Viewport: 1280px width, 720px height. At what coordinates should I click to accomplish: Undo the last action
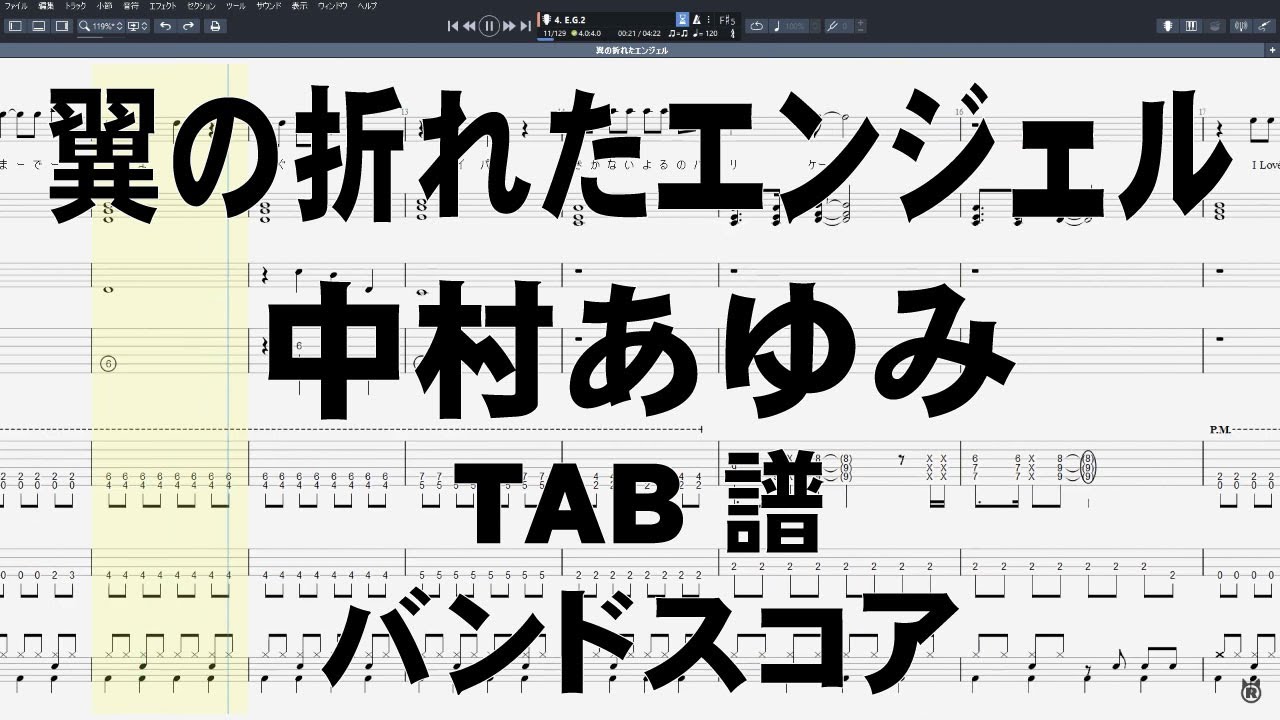(x=165, y=26)
